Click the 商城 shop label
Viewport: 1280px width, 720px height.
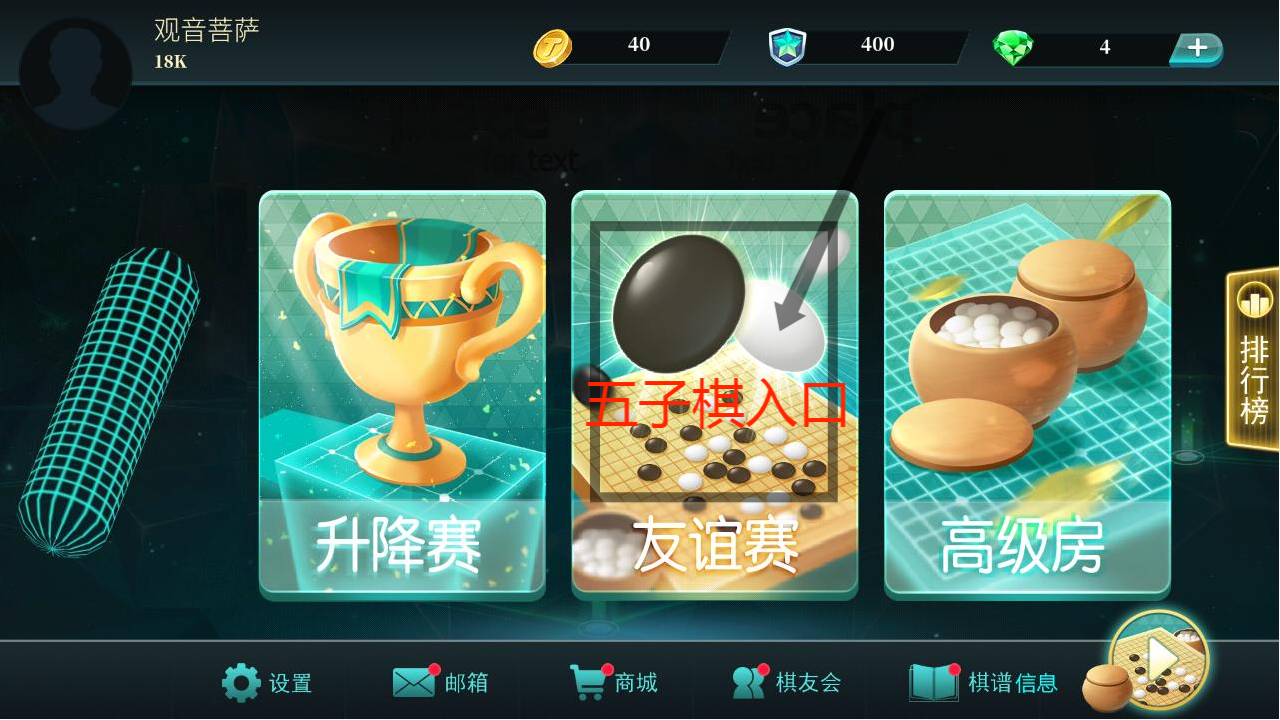pyautogui.click(x=636, y=683)
